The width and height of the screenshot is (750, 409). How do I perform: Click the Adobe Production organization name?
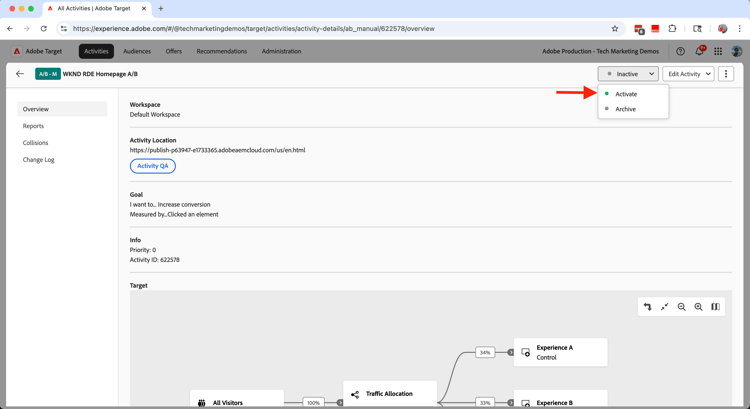pyautogui.click(x=600, y=51)
